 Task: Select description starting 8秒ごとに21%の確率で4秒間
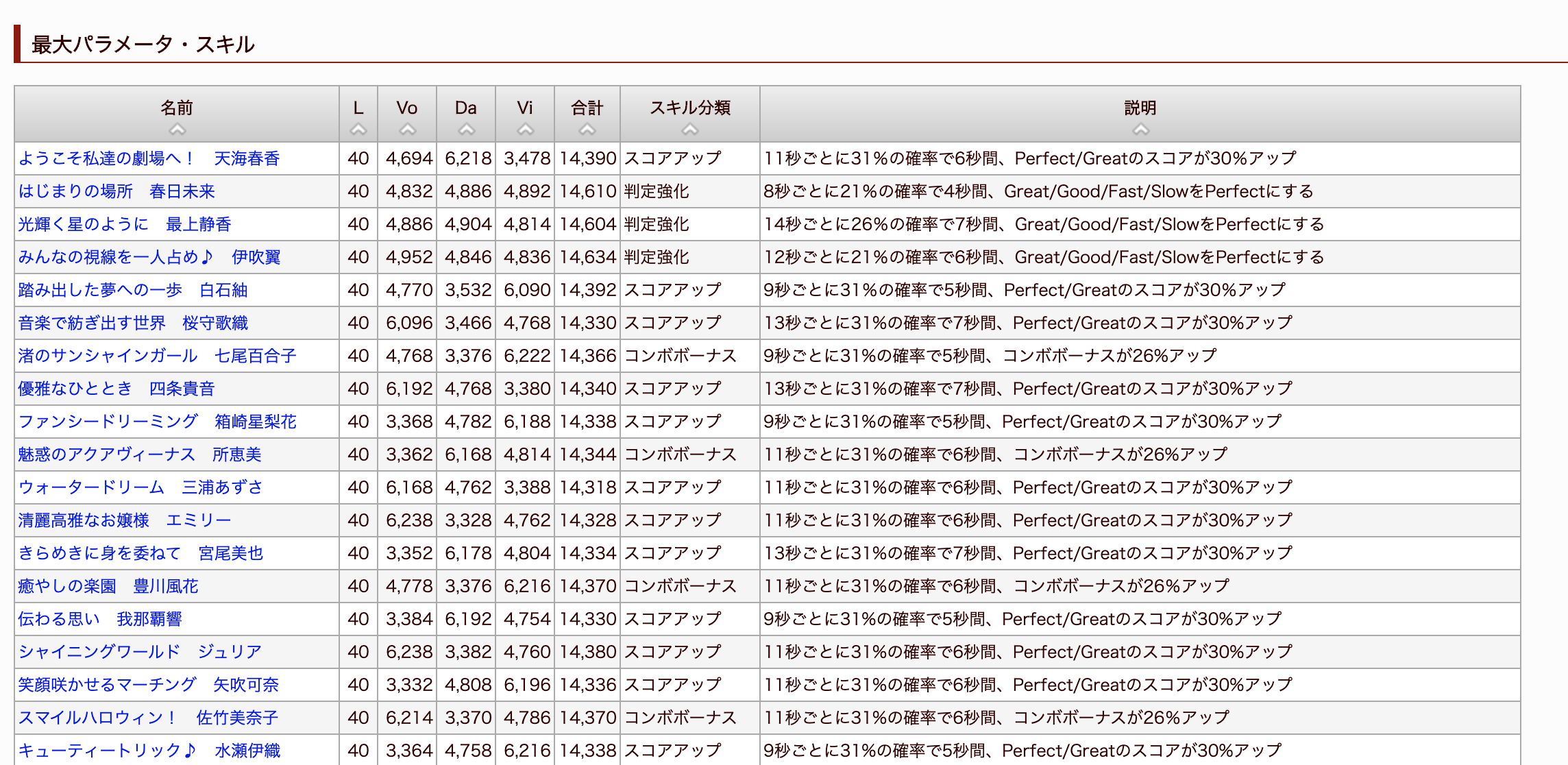click(1038, 191)
